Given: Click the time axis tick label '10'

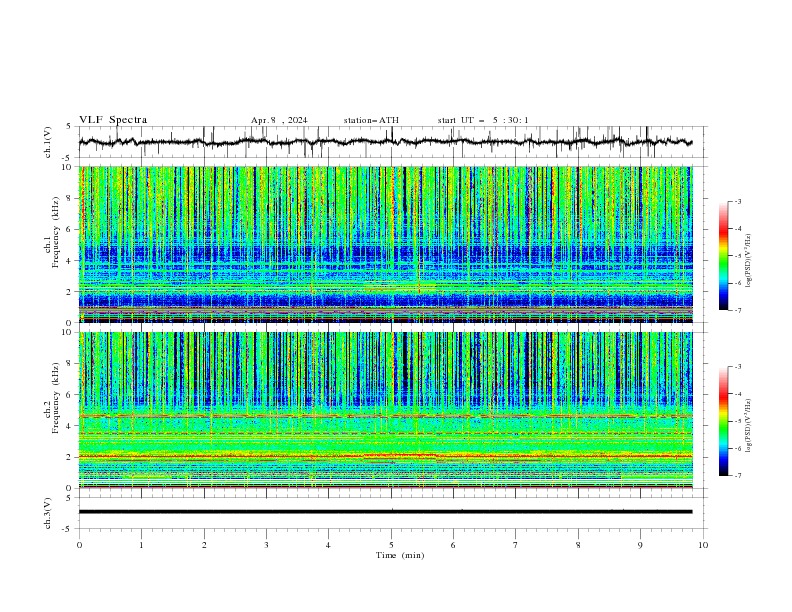Looking at the screenshot, I should click(703, 545).
